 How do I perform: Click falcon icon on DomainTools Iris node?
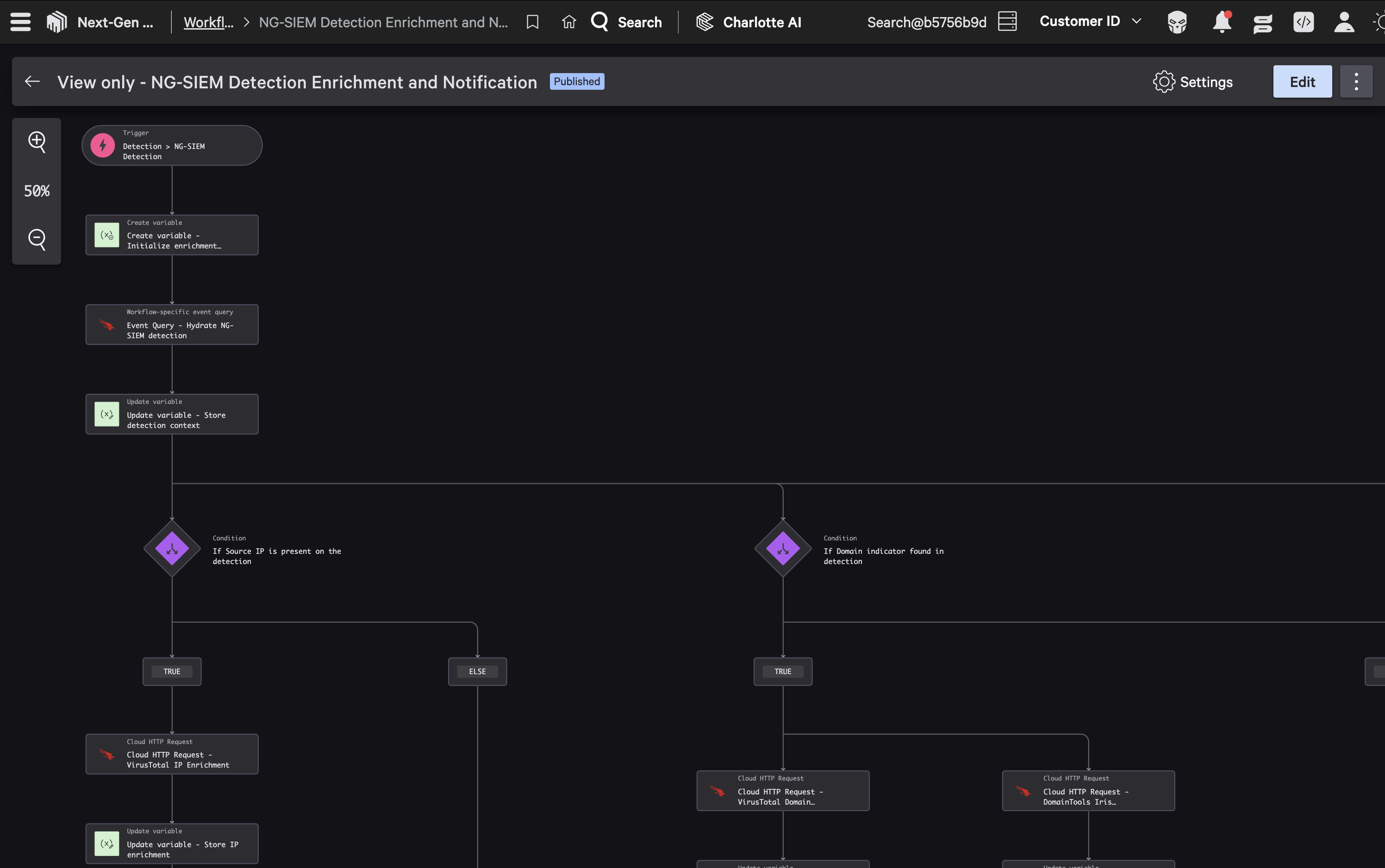(1023, 791)
